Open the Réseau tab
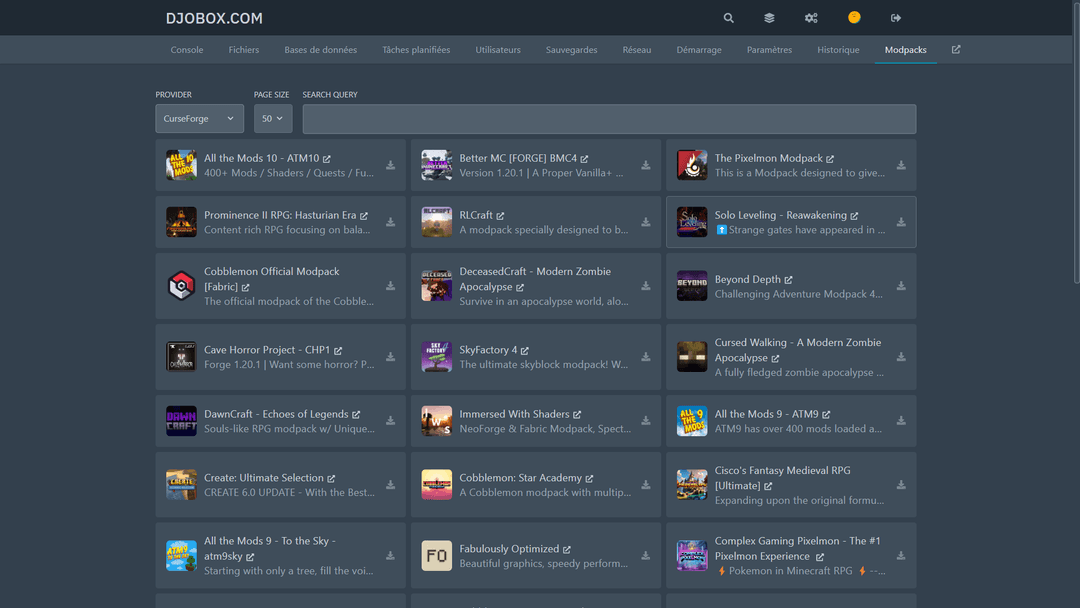 coord(636,50)
